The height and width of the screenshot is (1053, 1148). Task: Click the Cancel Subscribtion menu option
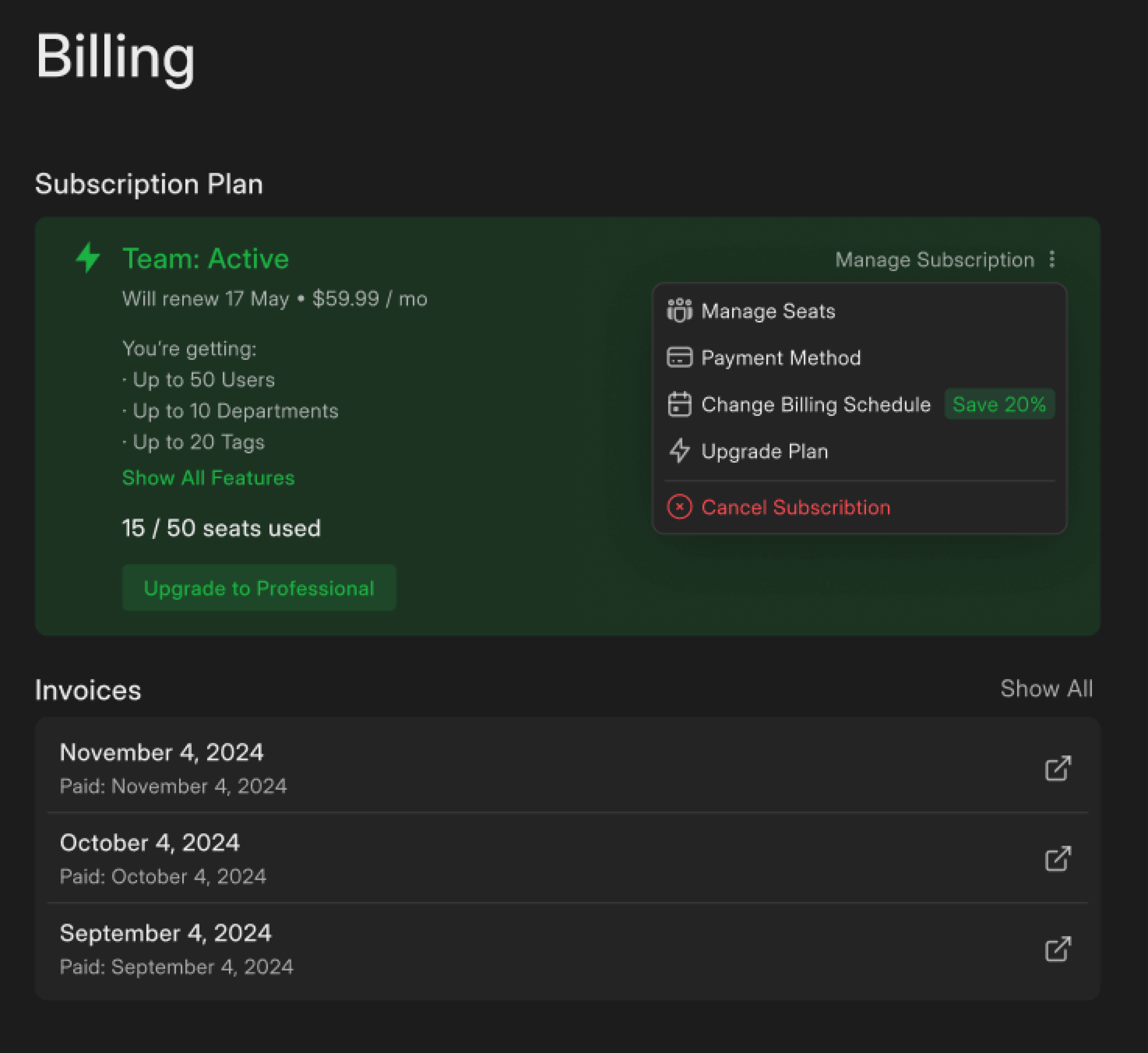[795, 507]
